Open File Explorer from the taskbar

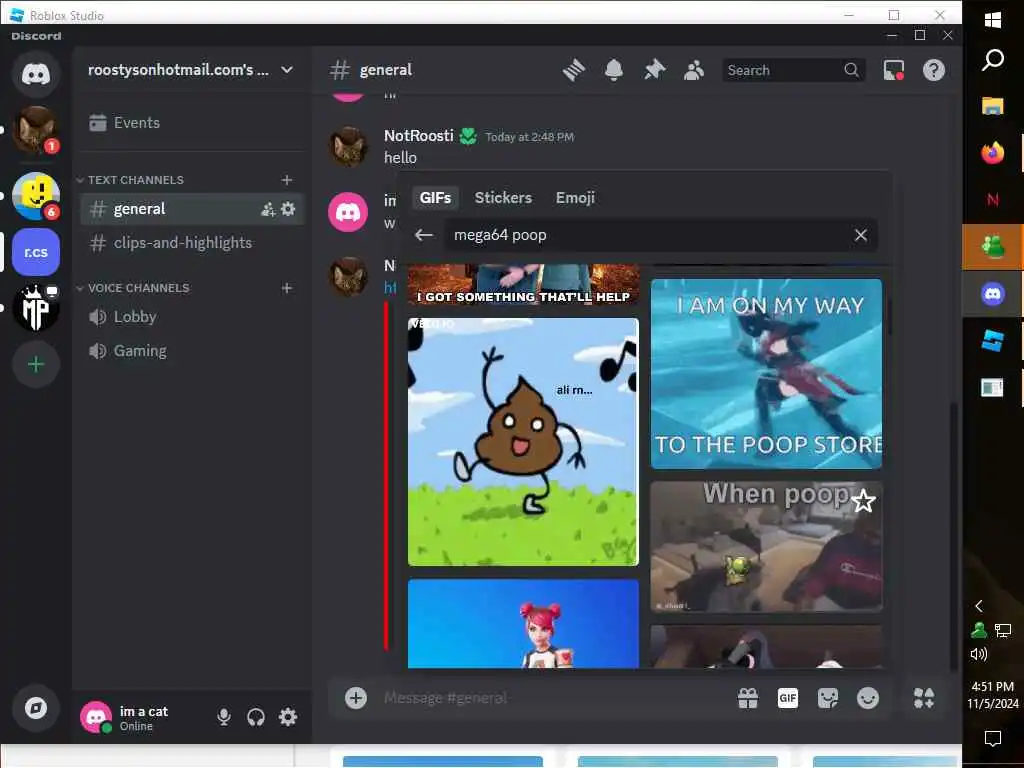[x=993, y=106]
